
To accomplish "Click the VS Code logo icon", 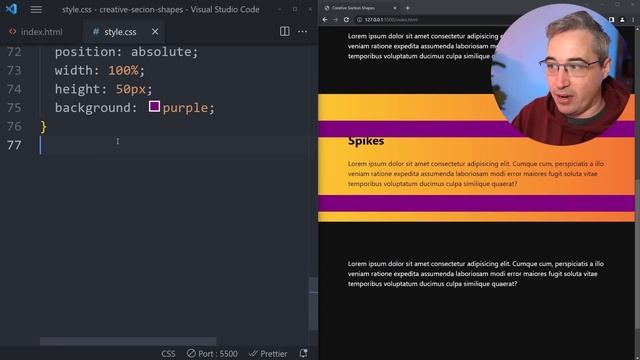I will click(x=11, y=9).
